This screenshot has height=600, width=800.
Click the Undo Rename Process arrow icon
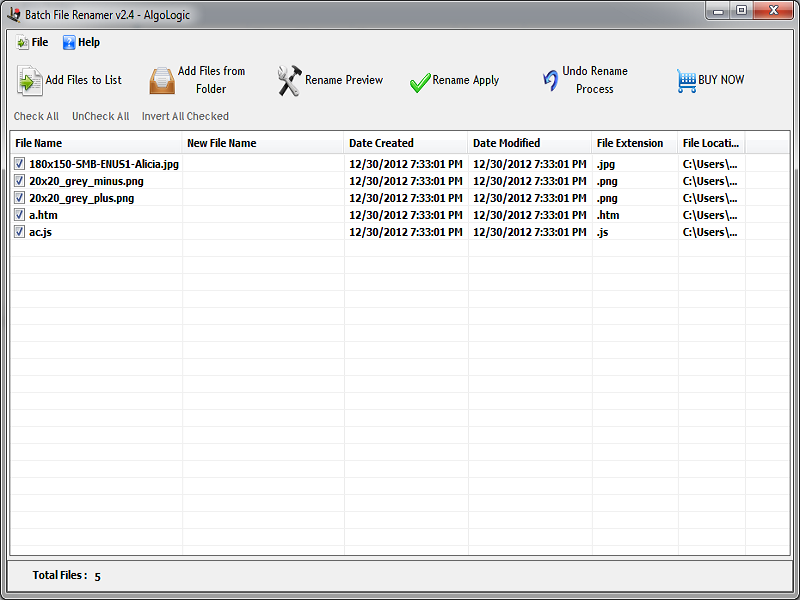coord(550,81)
